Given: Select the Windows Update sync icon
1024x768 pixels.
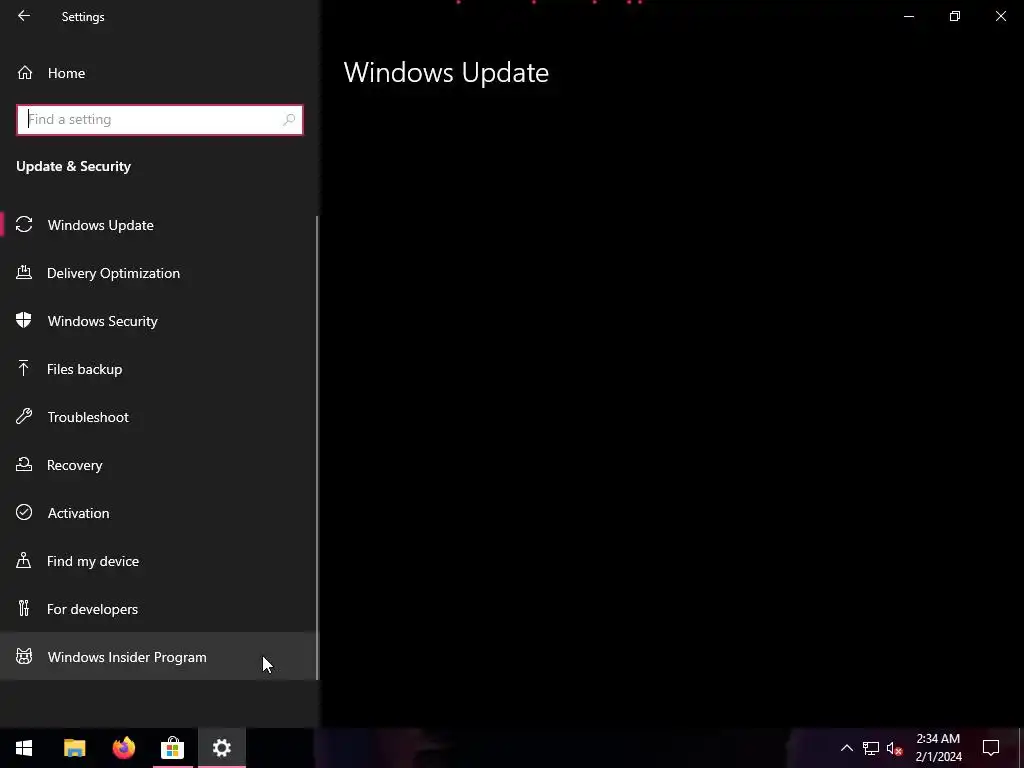Looking at the screenshot, I should [24, 225].
